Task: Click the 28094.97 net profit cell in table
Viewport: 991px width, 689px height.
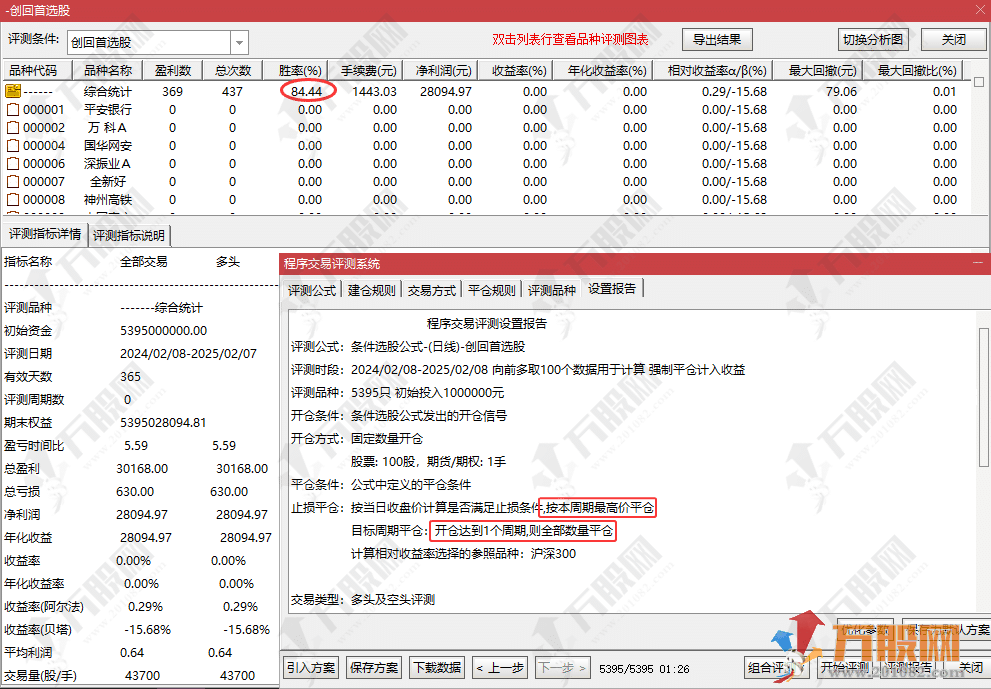Action: (x=446, y=92)
